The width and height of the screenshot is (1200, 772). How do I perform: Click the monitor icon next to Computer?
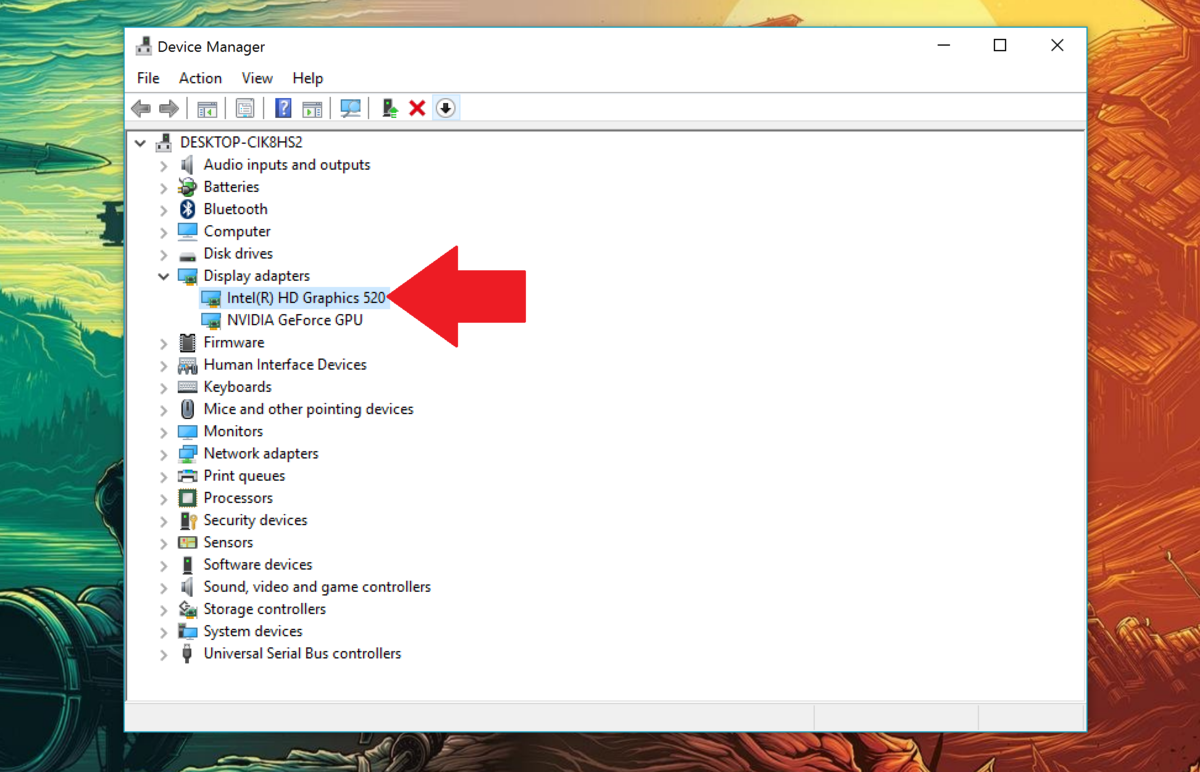187,231
